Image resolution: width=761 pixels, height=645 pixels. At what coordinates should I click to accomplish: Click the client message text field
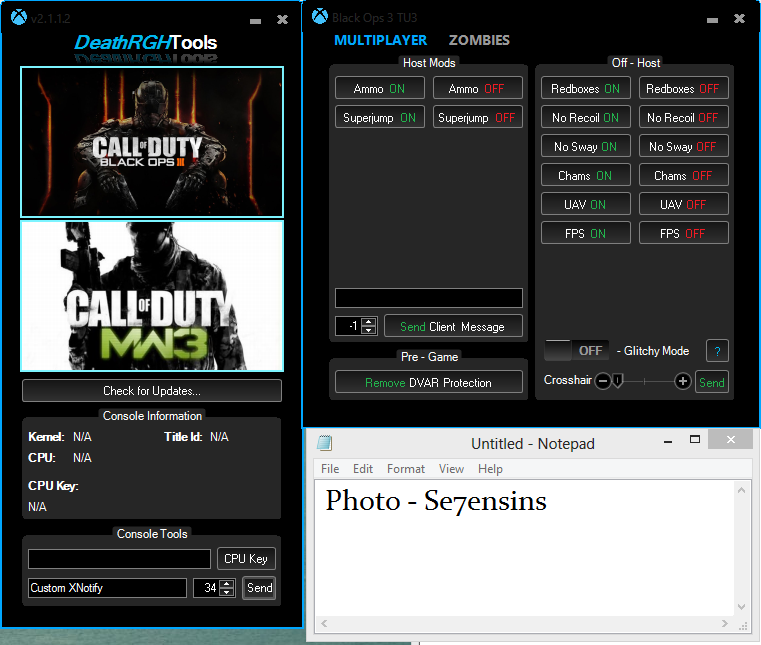pyautogui.click(x=429, y=298)
